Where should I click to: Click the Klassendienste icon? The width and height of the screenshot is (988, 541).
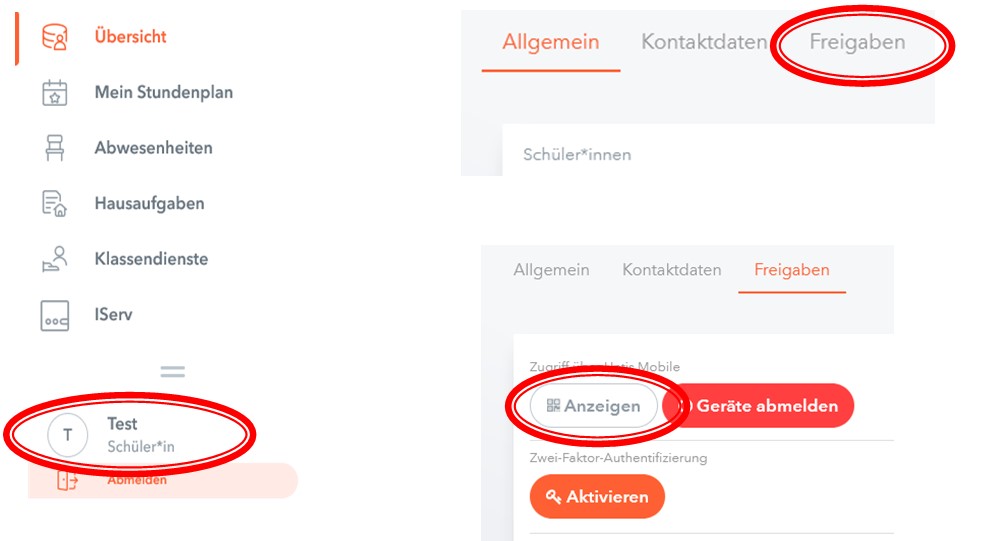(55, 259)
